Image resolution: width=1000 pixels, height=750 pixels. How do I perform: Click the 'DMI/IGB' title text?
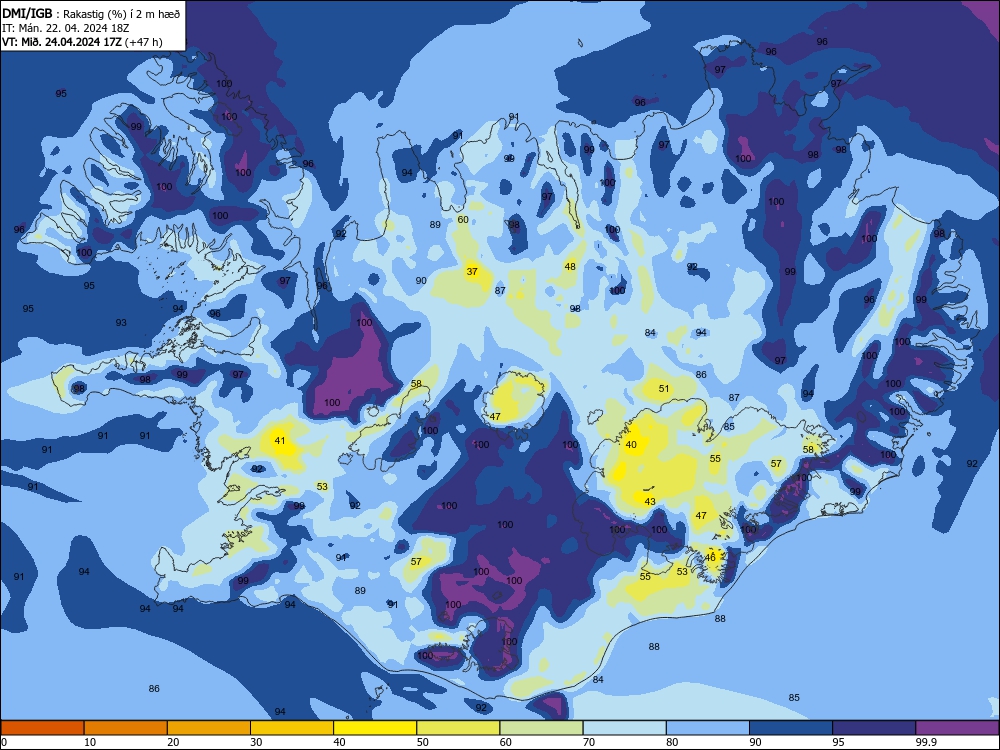[27, 13]
